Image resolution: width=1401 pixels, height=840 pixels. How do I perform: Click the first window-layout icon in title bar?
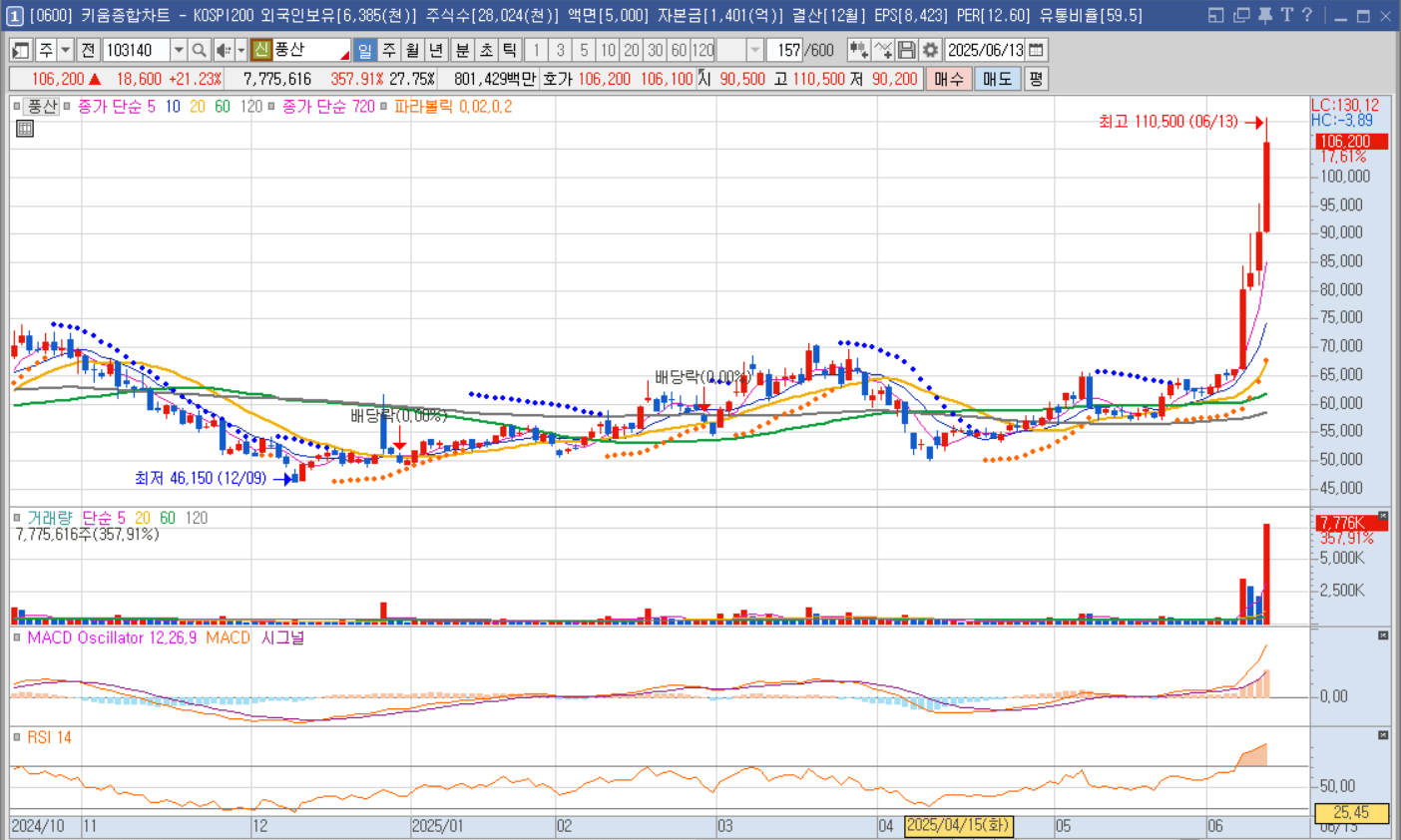(1215, 15)
